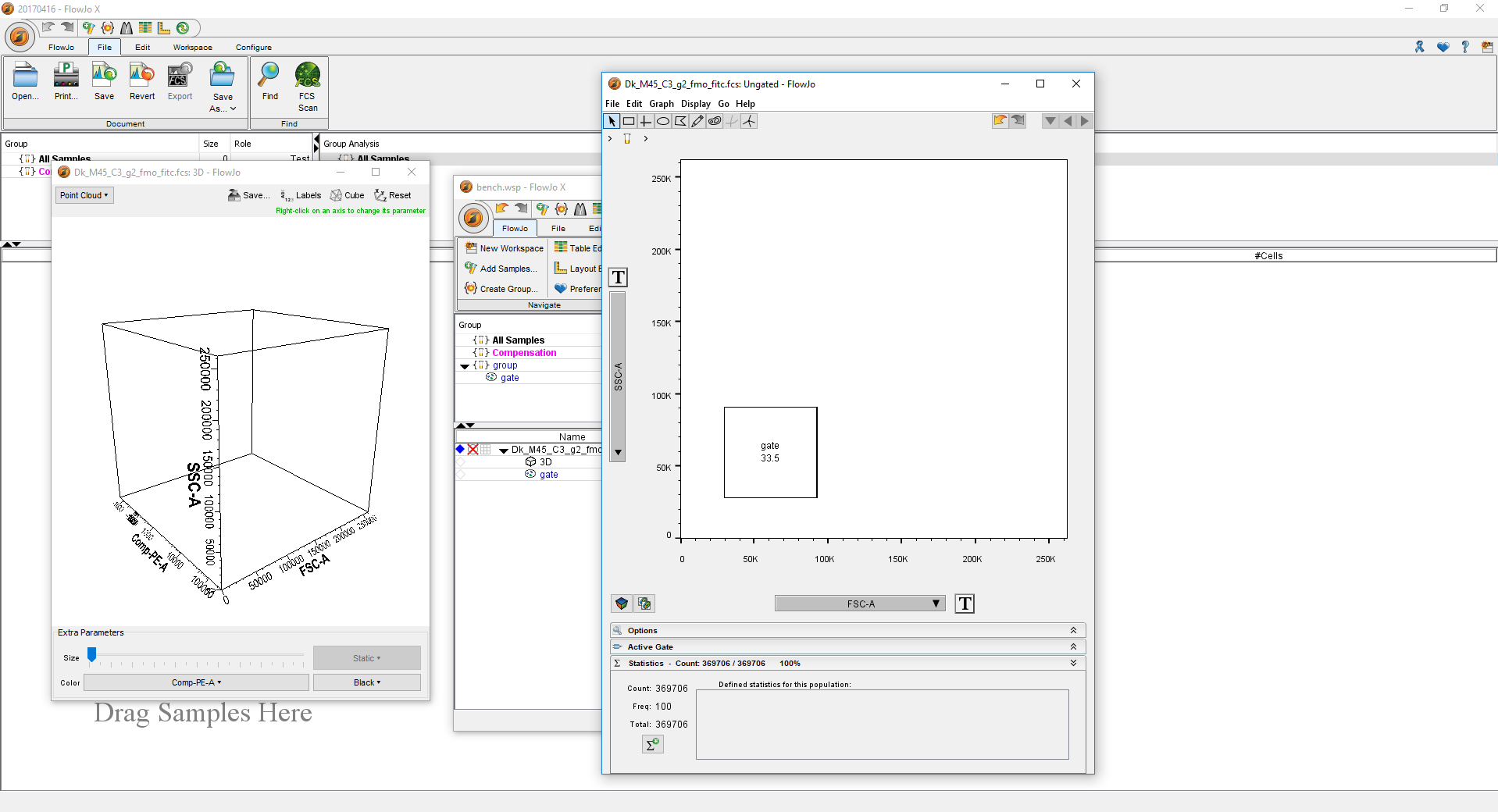Switch to the Configure ribbon tab
1498x812 pixels.
[x=254, y=48]
